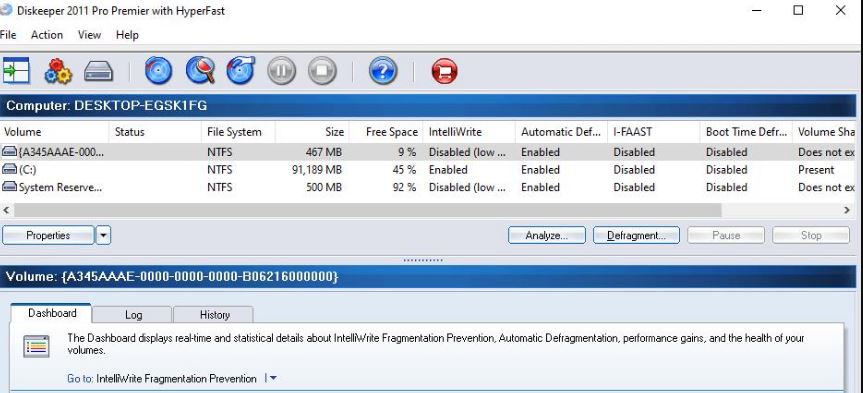Viewport: 863px width, 393px height.
Task: Click the greyed pause toolbar icon
Action: click(x=282, y=71)
